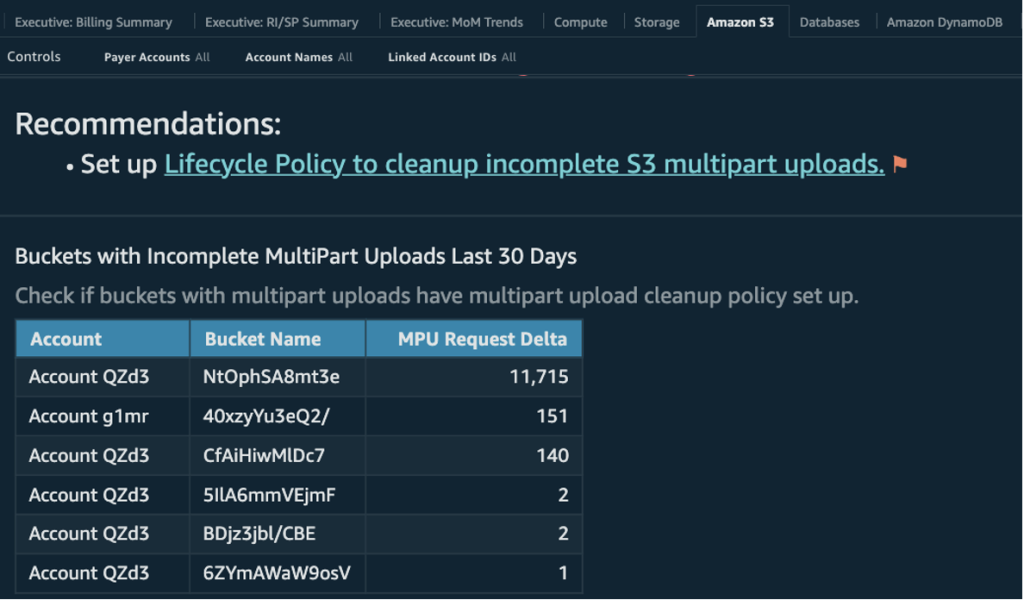Select bucket 6ZYmAWaW9osV cell

278,573
